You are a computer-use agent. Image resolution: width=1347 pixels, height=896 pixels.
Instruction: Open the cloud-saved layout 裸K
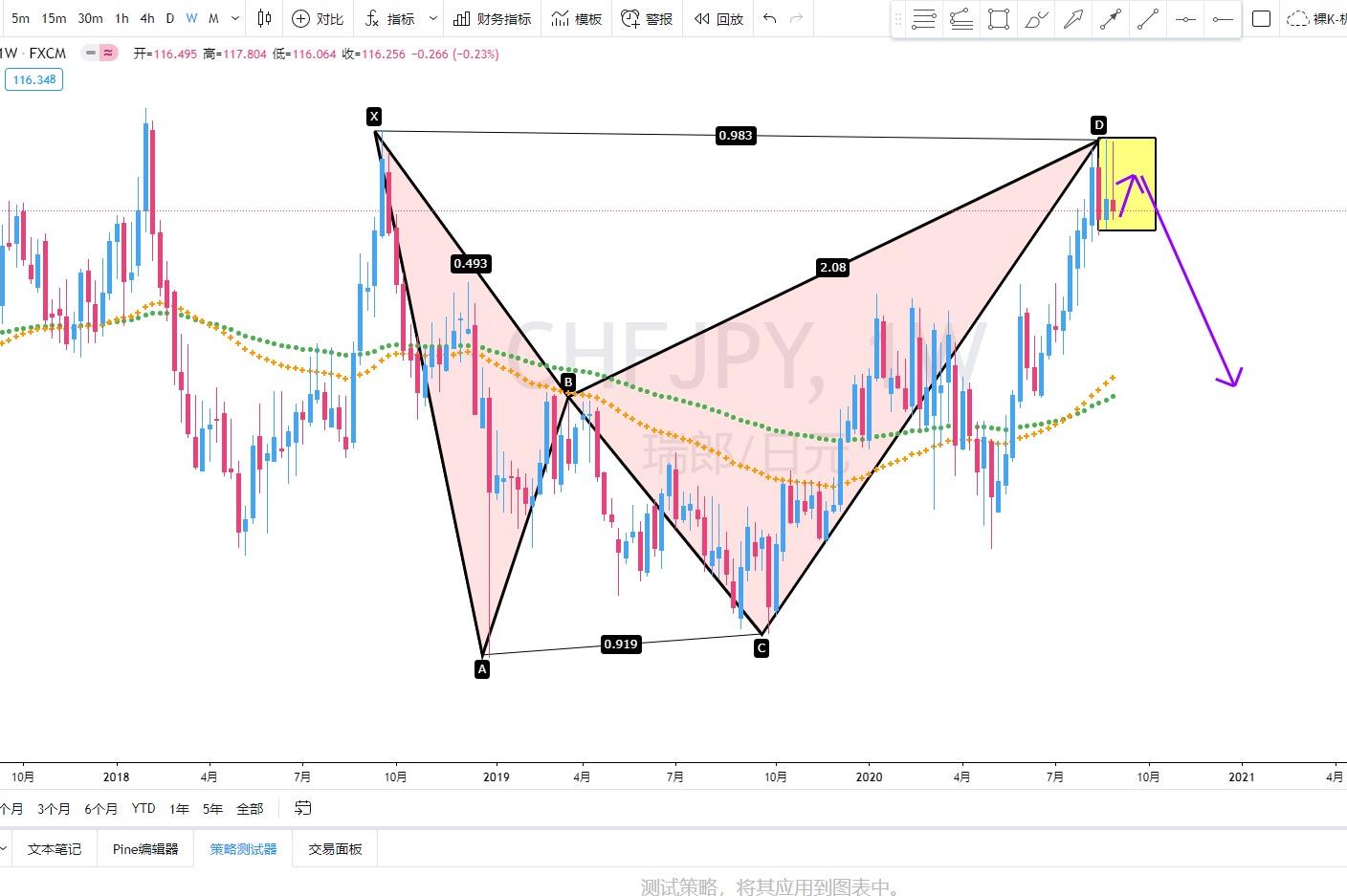click(1316, 18)
